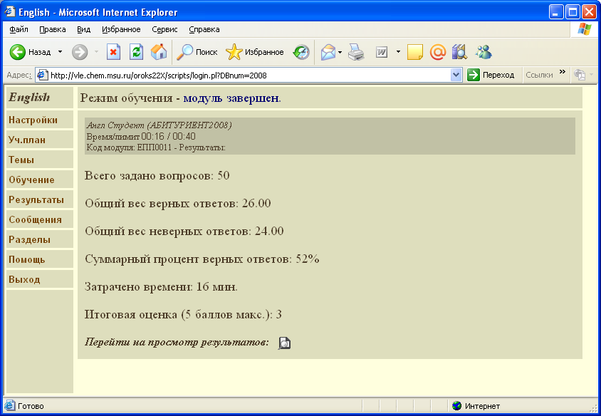Open the Сервис menu
Screen dimensions: 601x416
click(164, 30)
